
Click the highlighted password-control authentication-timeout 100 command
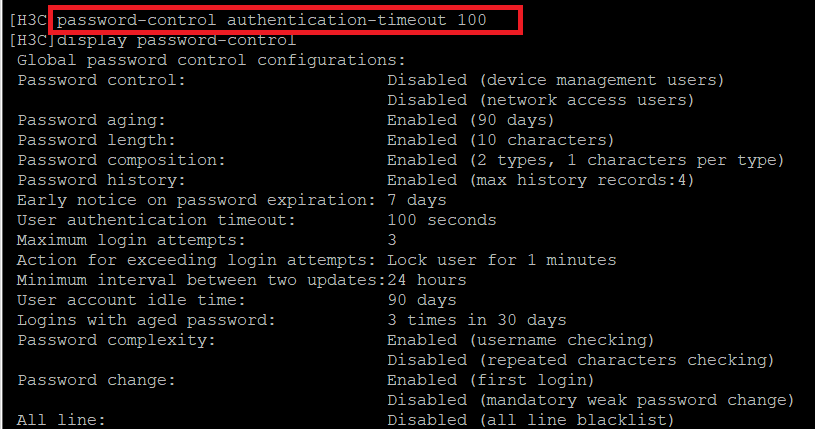point(286,19)
